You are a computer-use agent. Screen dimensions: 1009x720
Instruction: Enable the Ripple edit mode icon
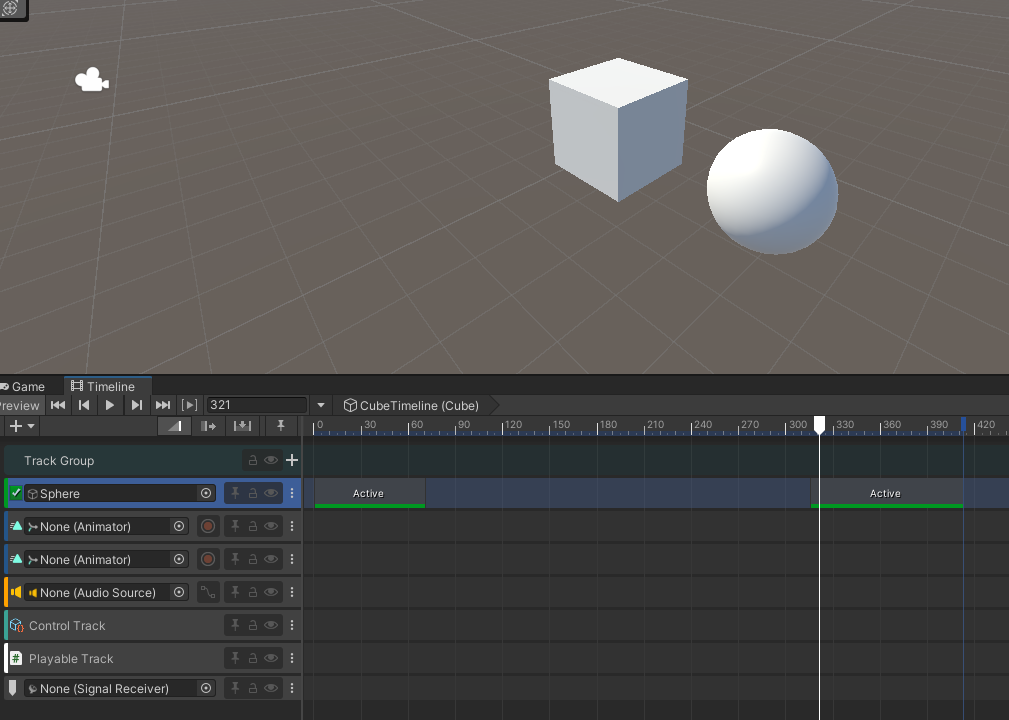pos(209,426)
